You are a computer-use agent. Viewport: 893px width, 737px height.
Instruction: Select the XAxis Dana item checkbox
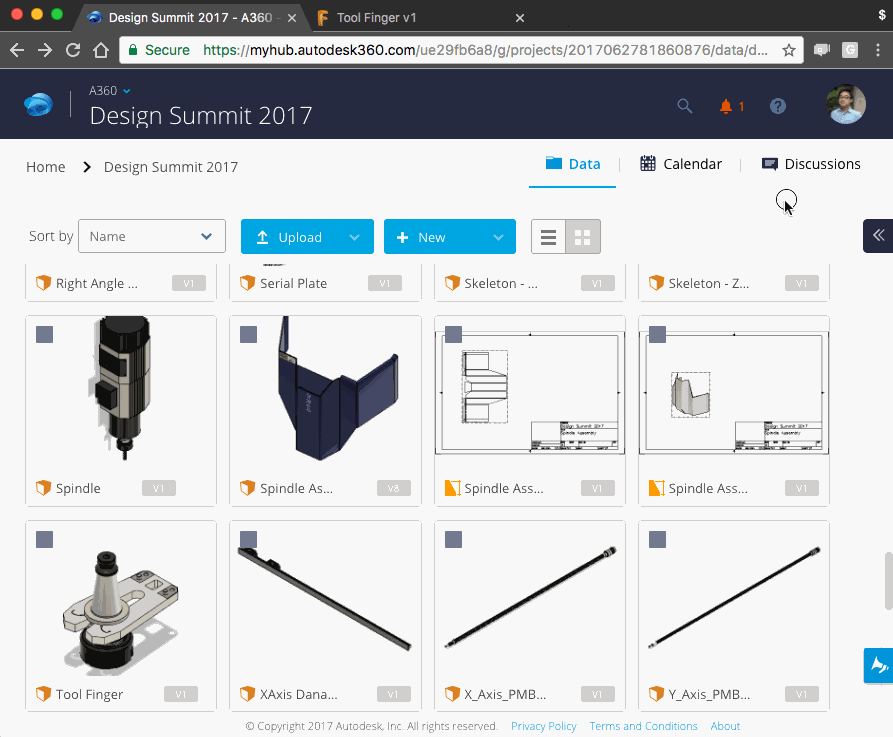pyautogui.click(x=248, y=539)
